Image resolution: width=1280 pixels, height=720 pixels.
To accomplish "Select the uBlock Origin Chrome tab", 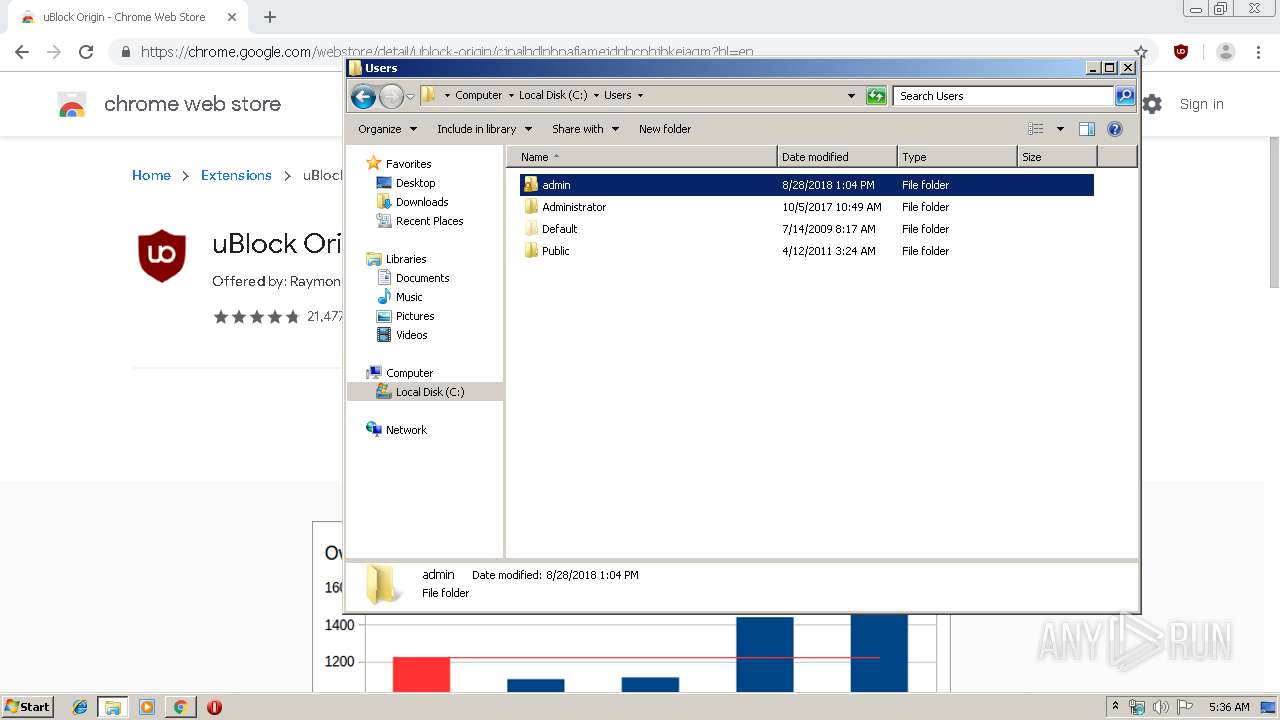I will (x=125, y=17).
